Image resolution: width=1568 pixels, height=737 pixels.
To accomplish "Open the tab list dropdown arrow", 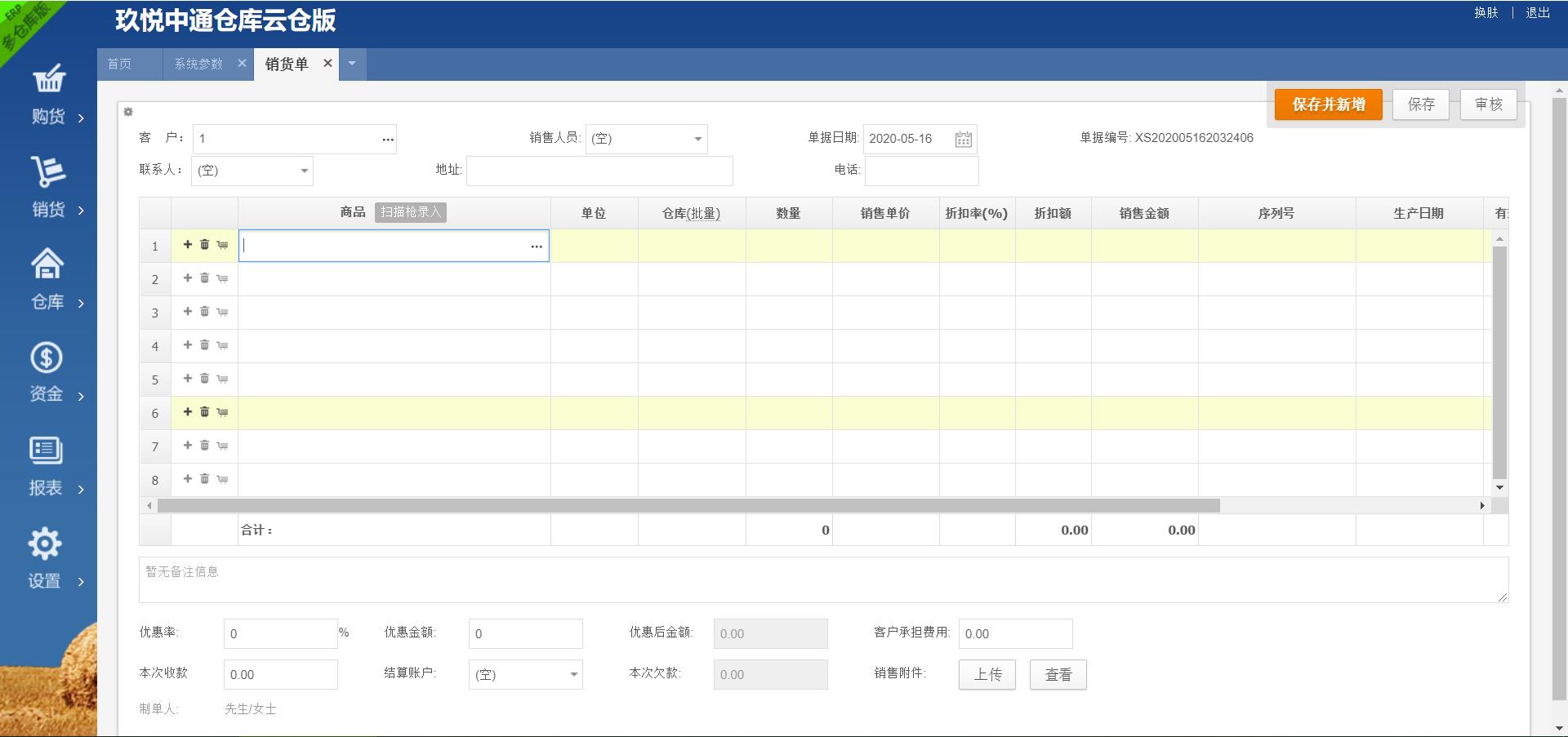I will tap(352, 64).
